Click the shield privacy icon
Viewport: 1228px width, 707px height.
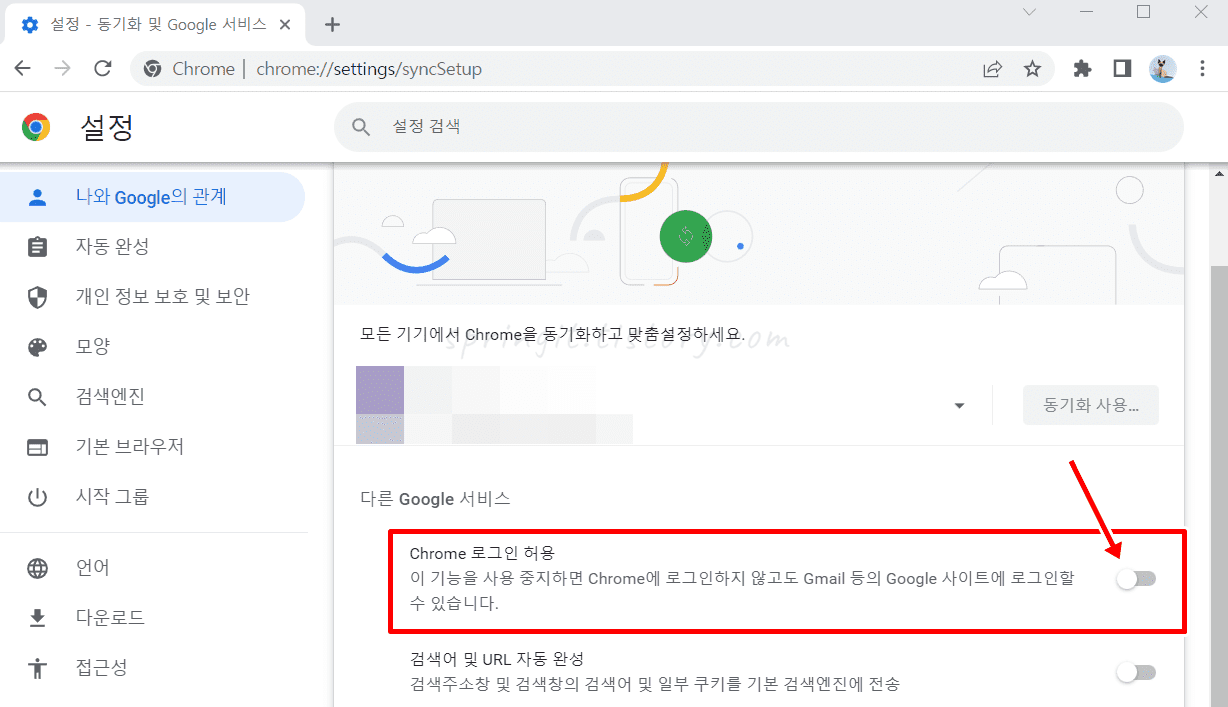click(37, 297)
